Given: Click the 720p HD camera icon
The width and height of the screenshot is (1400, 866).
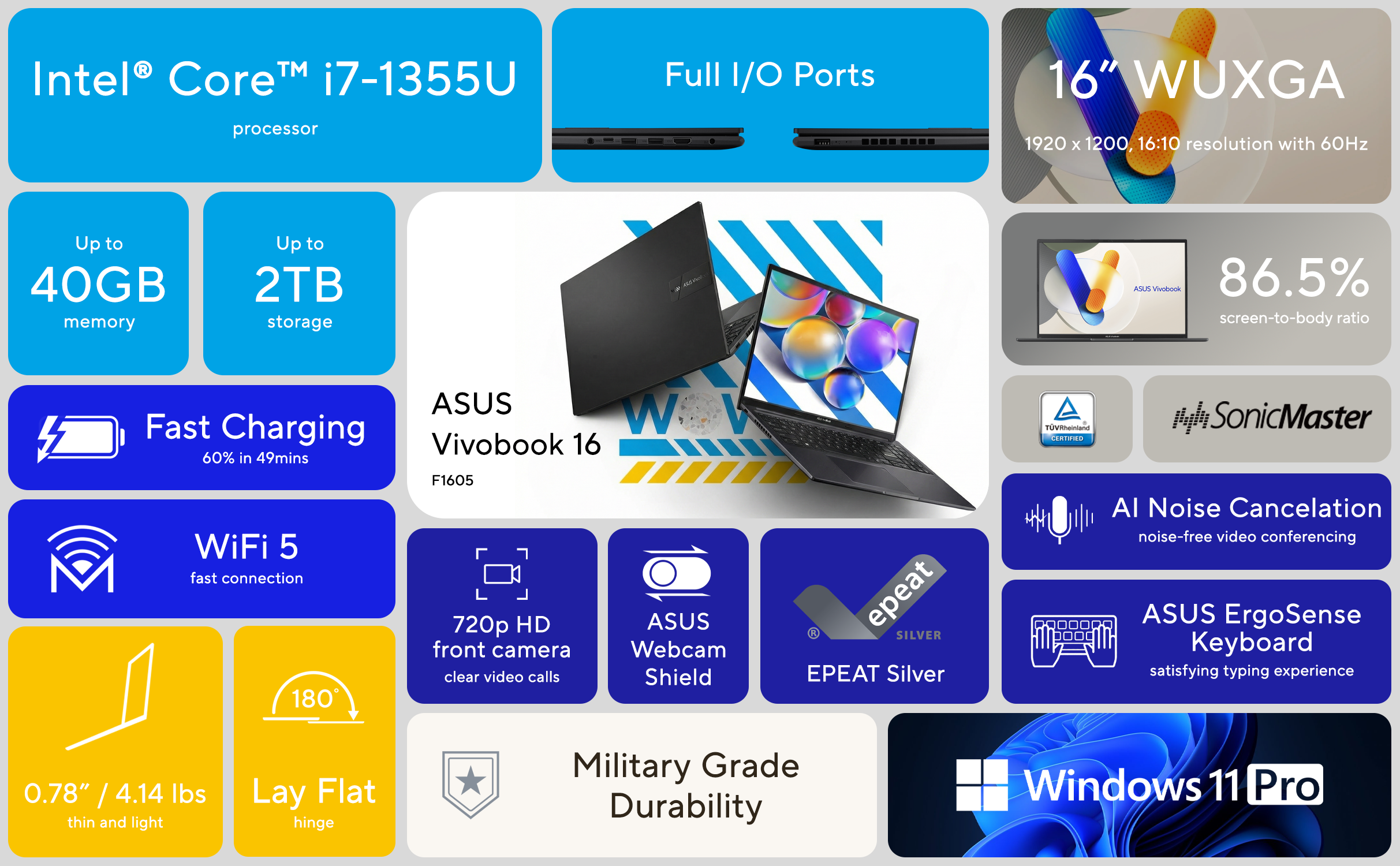Looking at the screenshot, I should pos(502,574).
